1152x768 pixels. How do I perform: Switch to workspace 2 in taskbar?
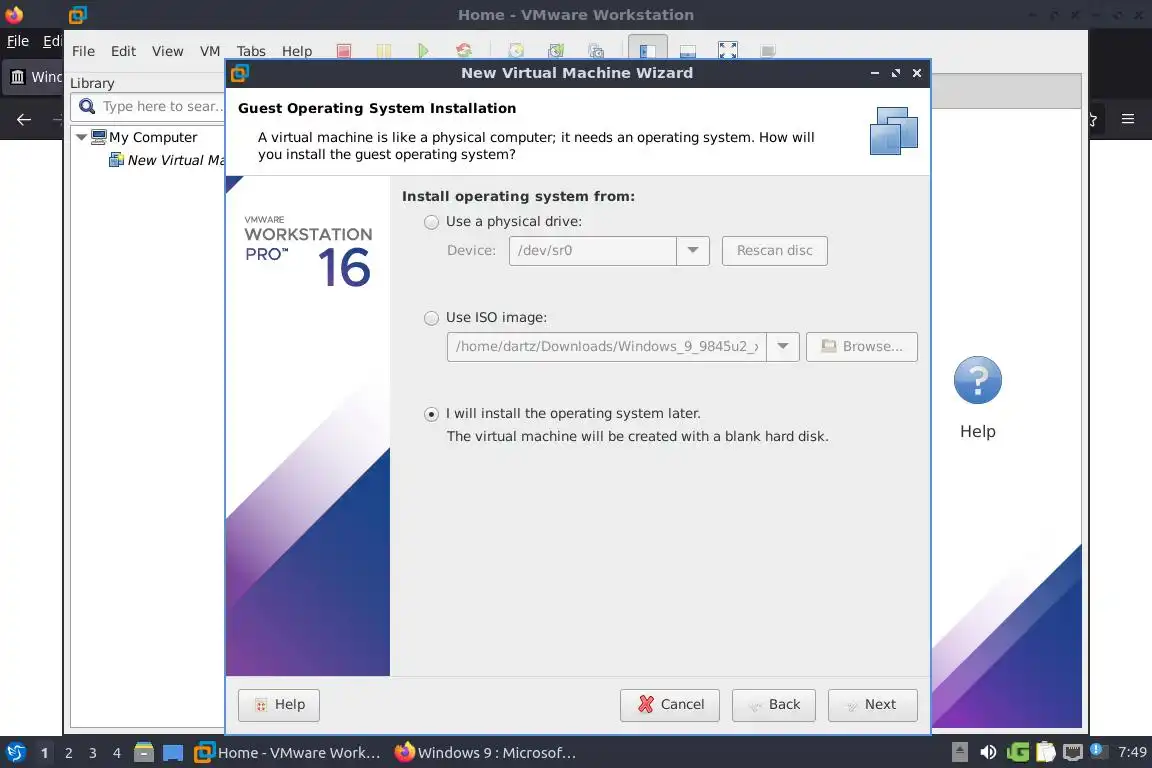point(68,753)
